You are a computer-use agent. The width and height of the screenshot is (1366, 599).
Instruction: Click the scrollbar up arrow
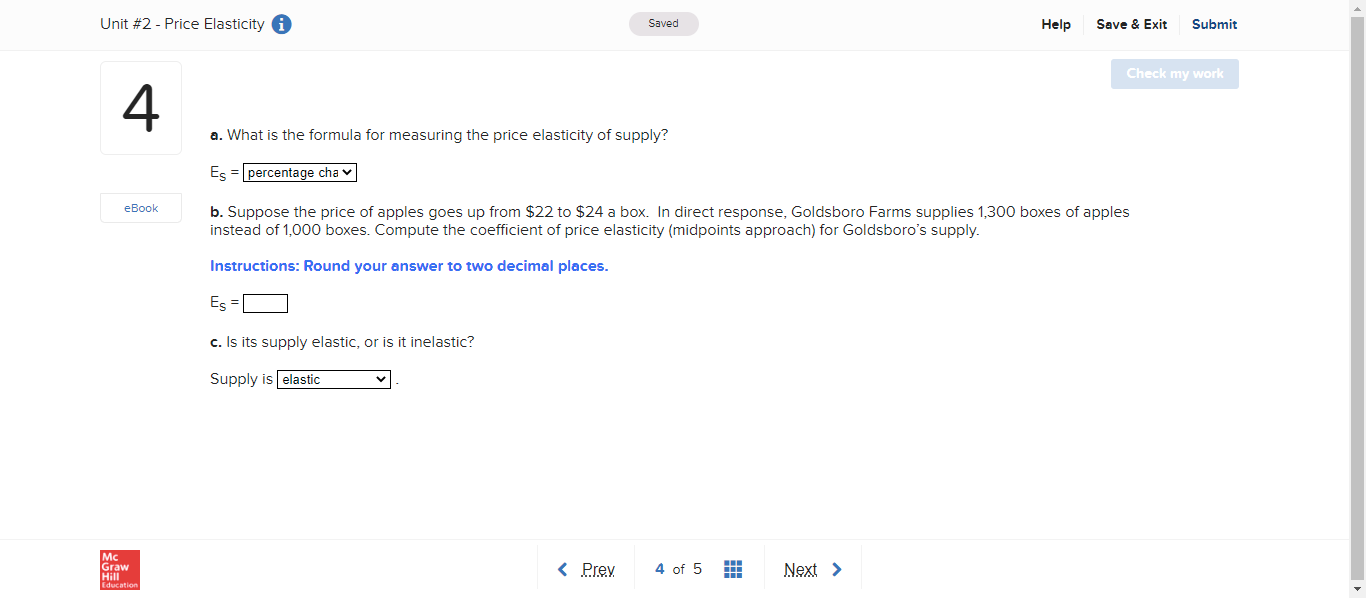(1358, 8)
